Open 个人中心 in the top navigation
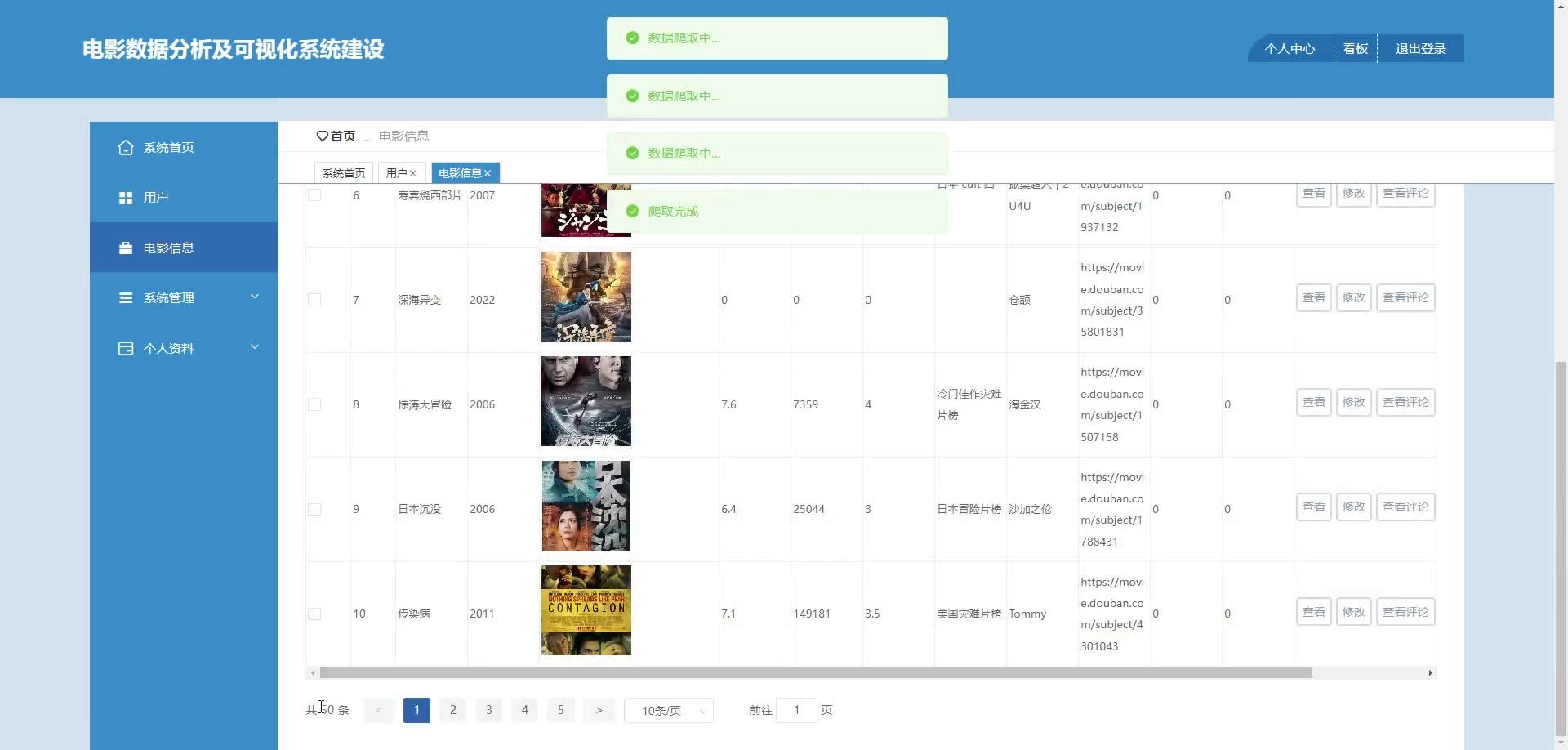Viewport: 1568px width, 750px height. pos(1290,49)
